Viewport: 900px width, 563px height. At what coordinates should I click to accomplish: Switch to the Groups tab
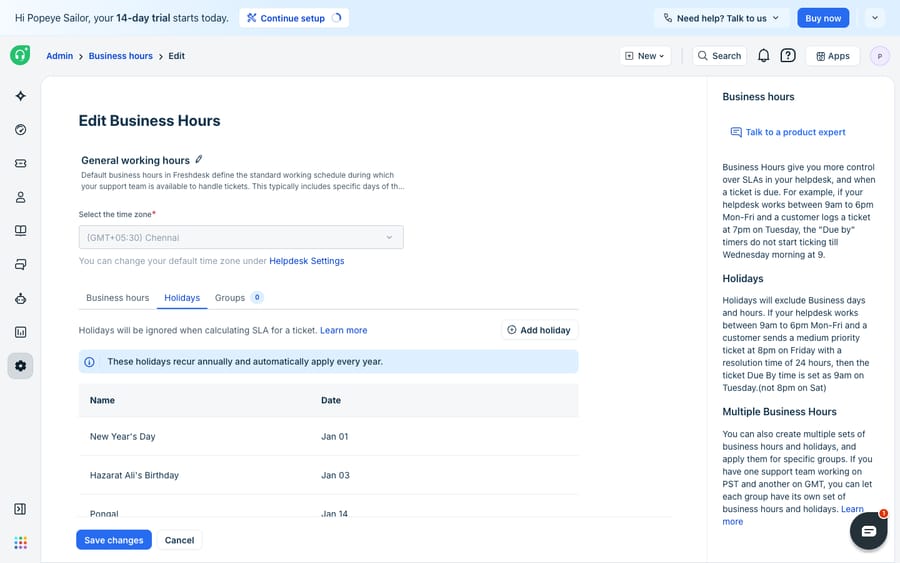point(238,298)
